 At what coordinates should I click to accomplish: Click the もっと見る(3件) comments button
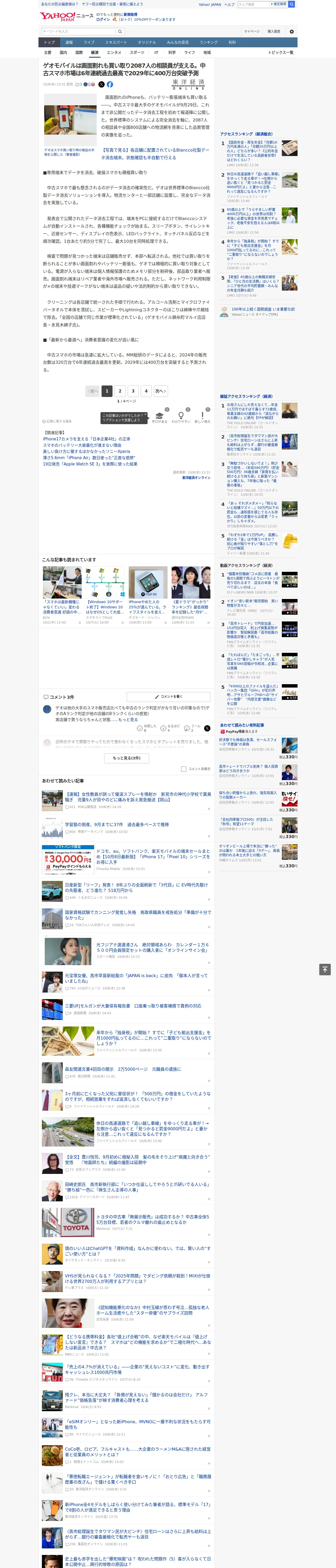pyautogui.click(x=127, y=758)
